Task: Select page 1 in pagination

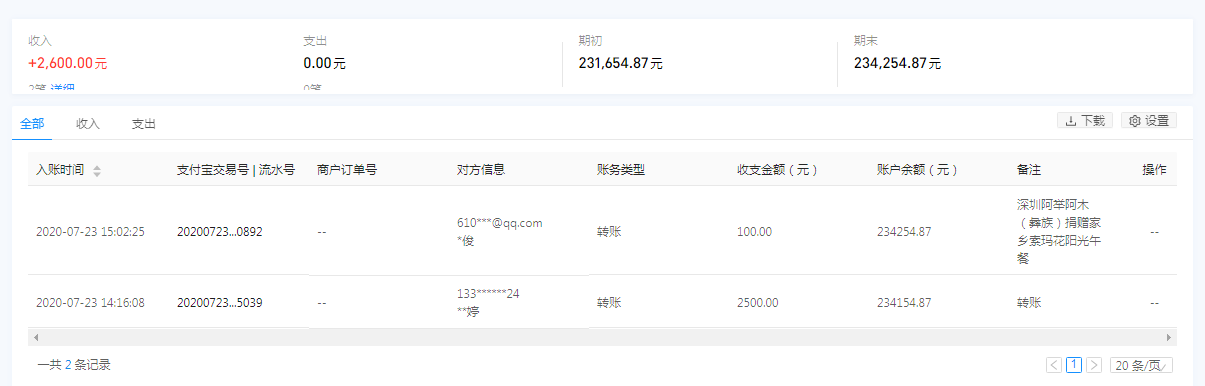Action: 1074,365
